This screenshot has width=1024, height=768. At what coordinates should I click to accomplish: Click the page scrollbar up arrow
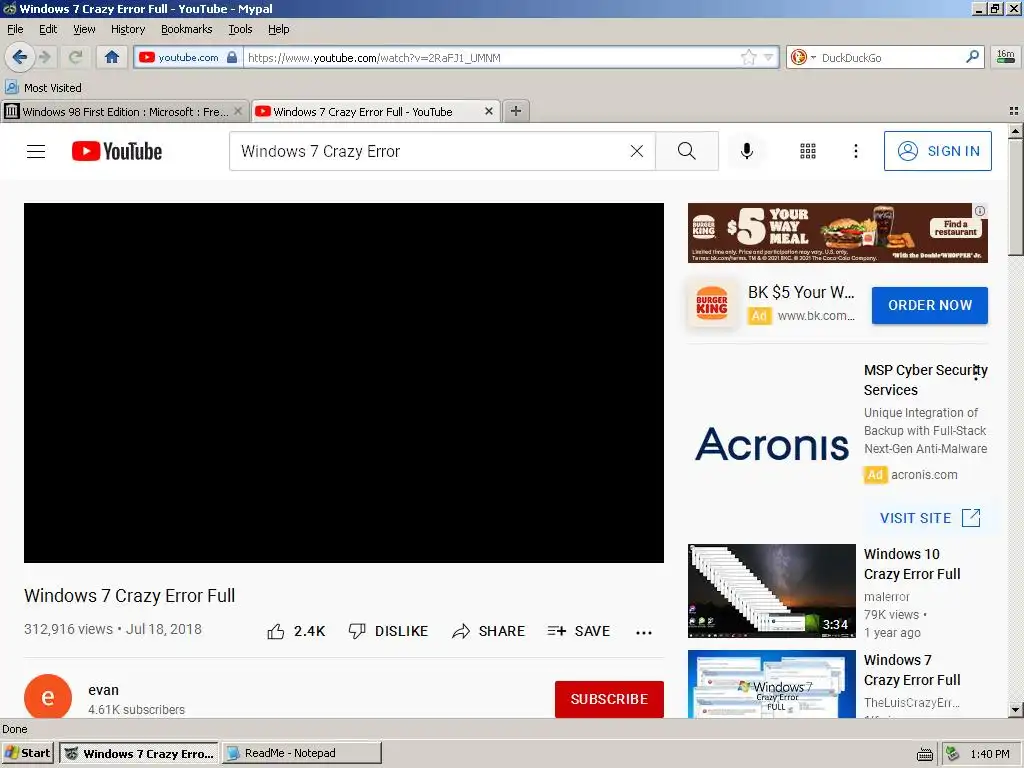point(1015,131)
